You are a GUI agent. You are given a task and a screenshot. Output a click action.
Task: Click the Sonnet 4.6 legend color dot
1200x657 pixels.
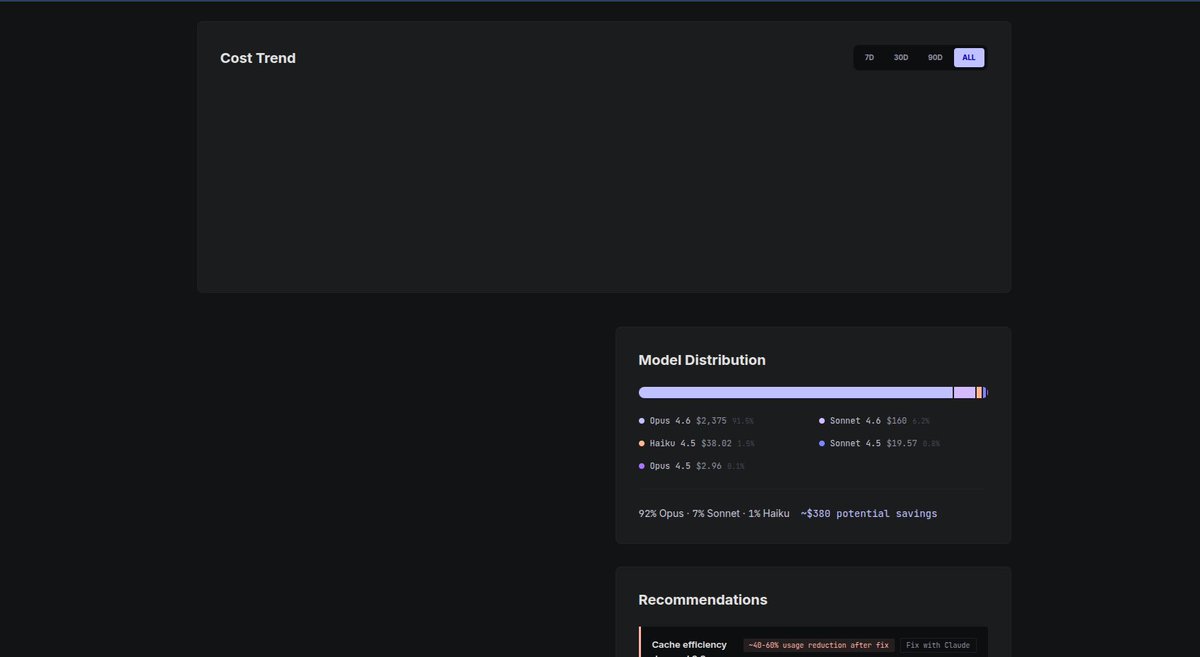822,421
